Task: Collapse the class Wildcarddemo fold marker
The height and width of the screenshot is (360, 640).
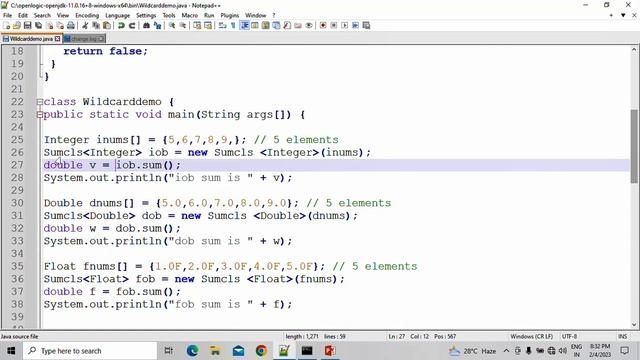Action: 40,102
